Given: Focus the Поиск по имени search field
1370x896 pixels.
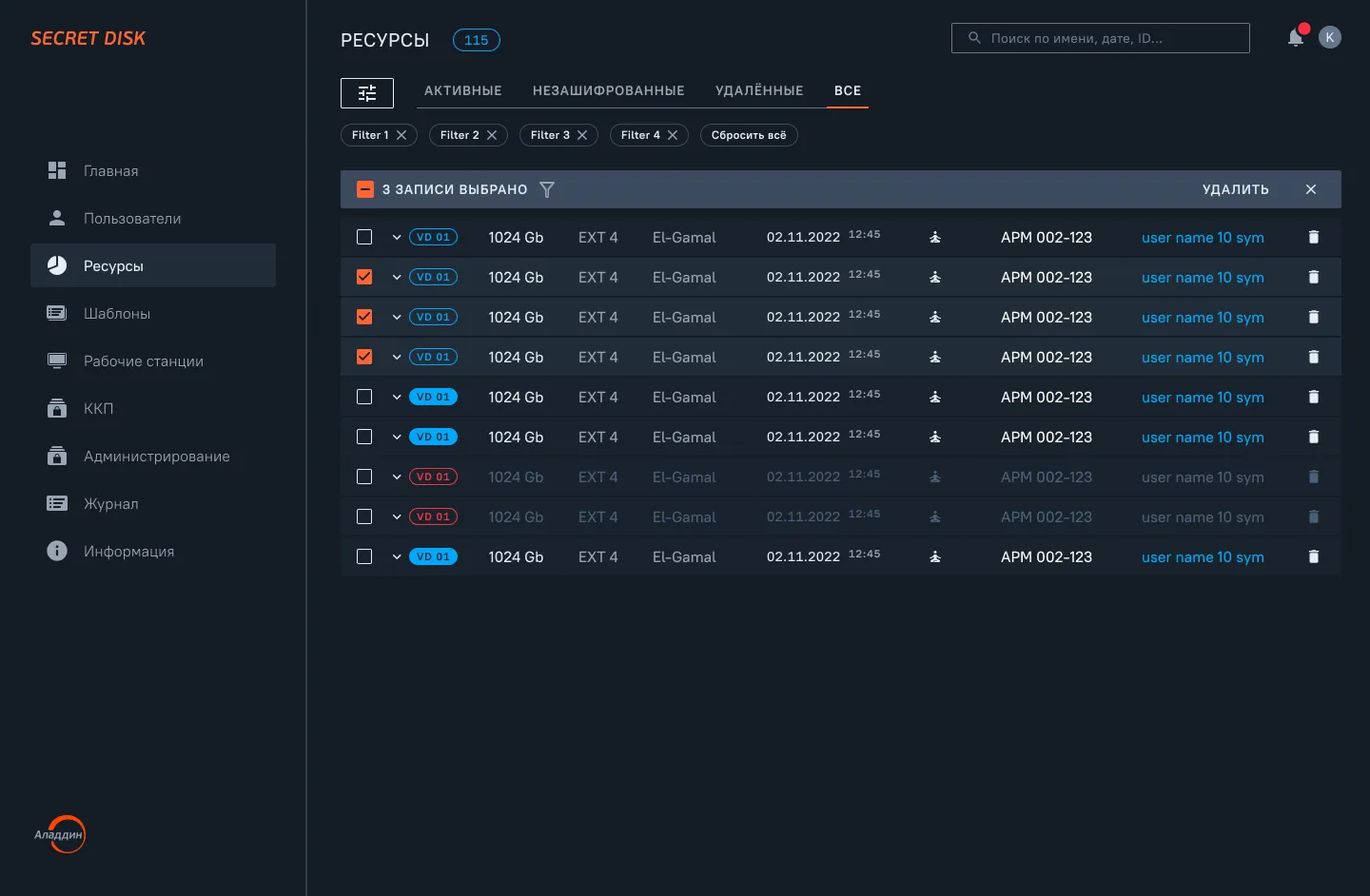Looking at the screenshot, I should (x=1101, y=38).
